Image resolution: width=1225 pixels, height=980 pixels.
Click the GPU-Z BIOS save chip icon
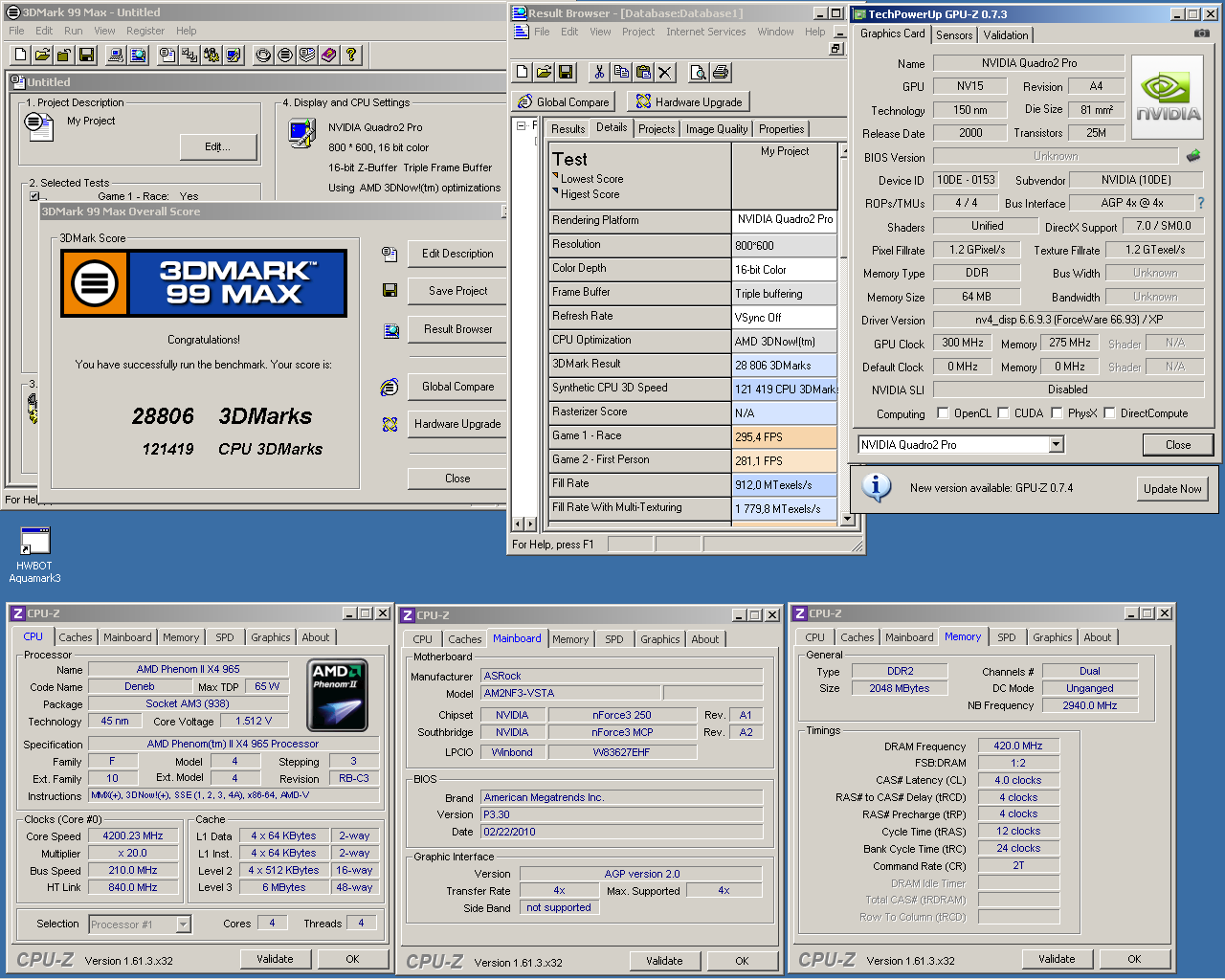1193,155
